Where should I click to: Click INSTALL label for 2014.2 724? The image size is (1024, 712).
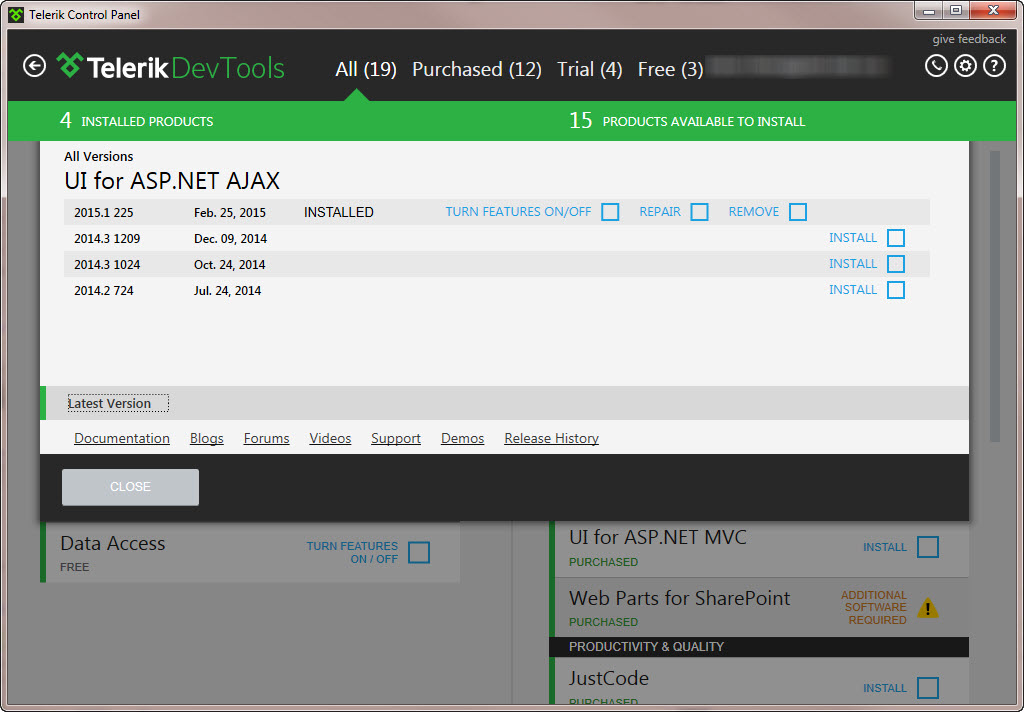point(853,290)
